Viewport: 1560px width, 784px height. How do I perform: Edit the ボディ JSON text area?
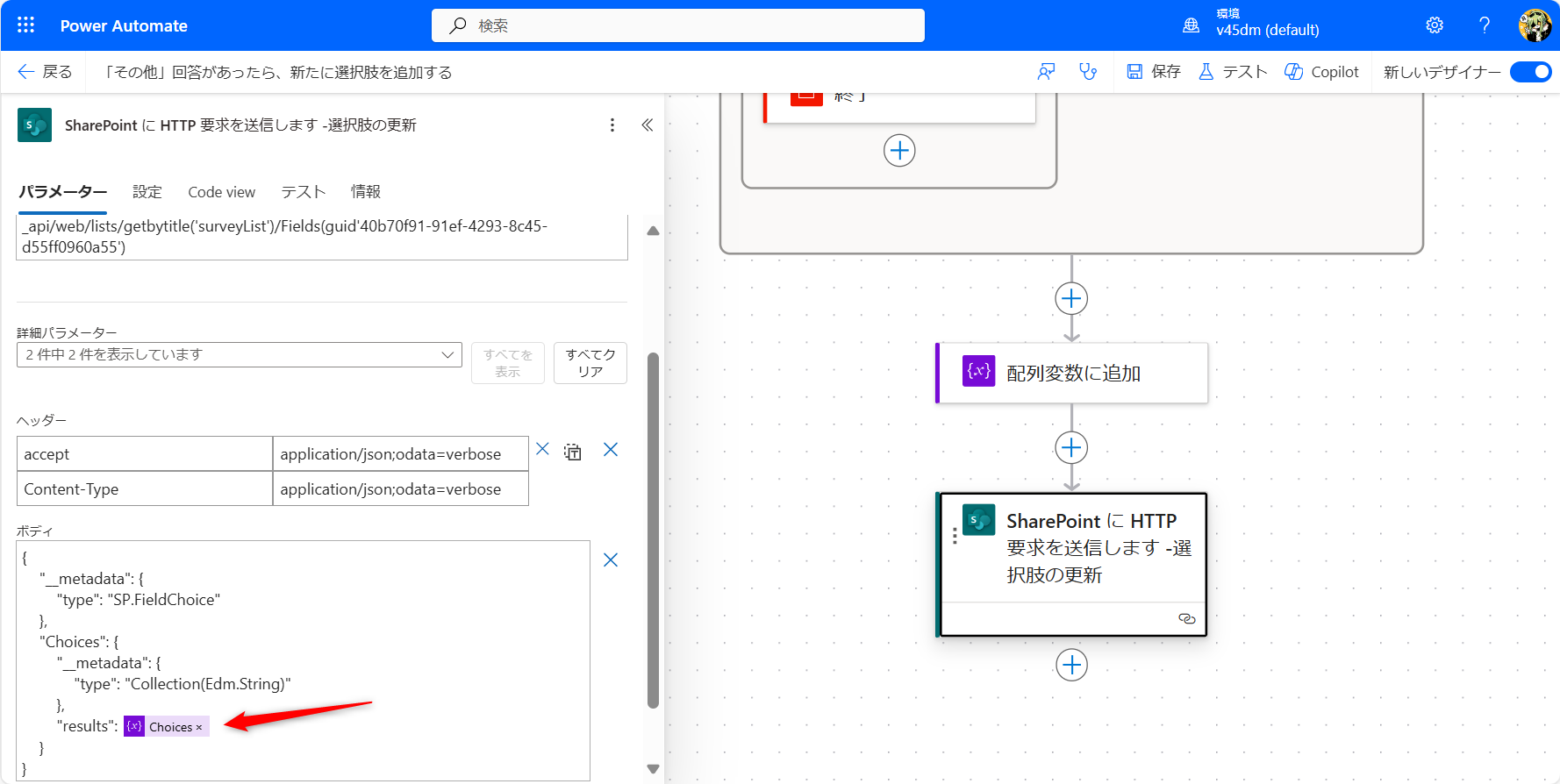coord(304,660)
